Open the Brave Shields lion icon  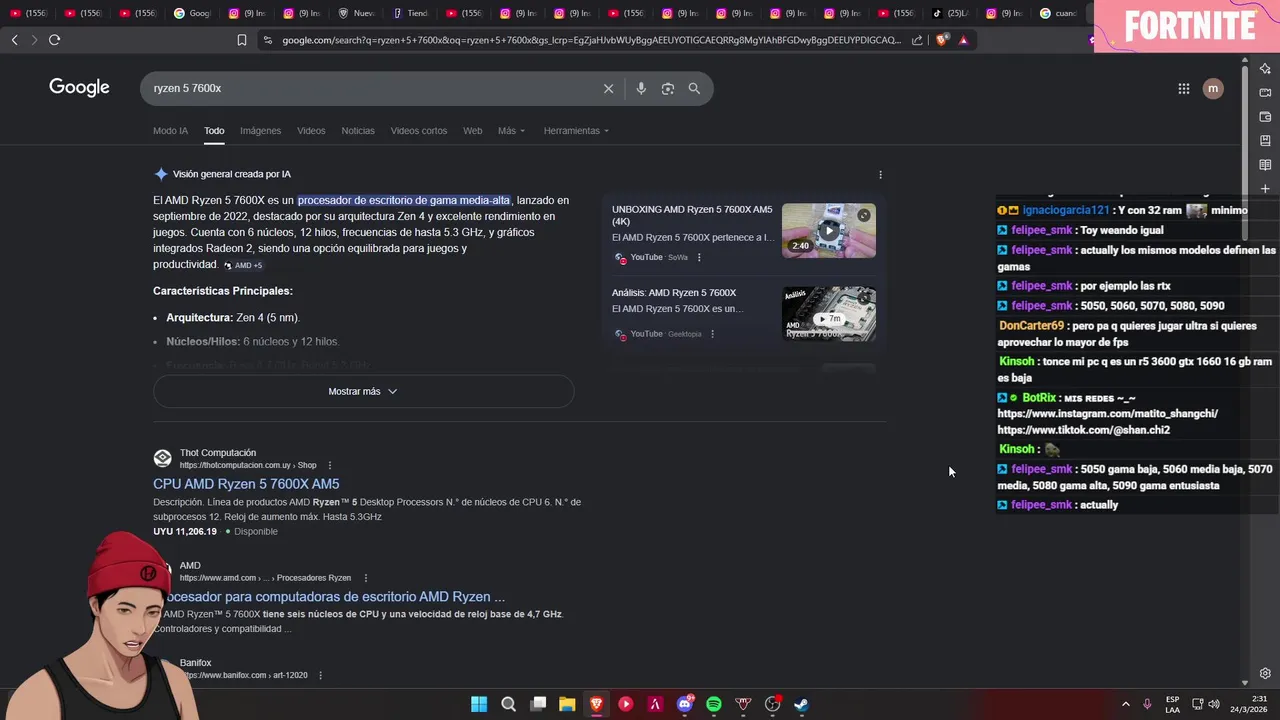click(x=941, y=40)
